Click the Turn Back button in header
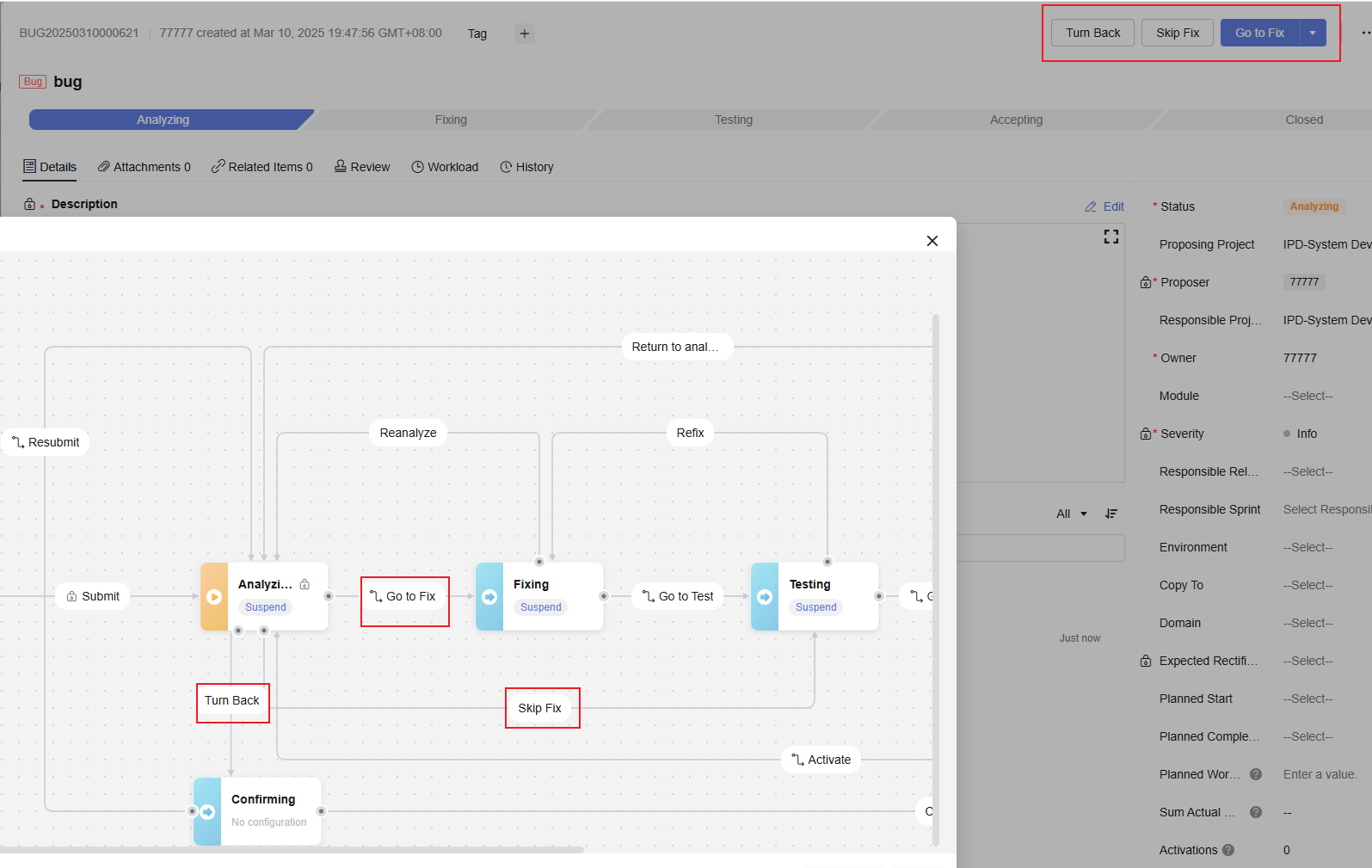The width and height of the screenshot is (1372, 868). click(x=1092, y=33)
